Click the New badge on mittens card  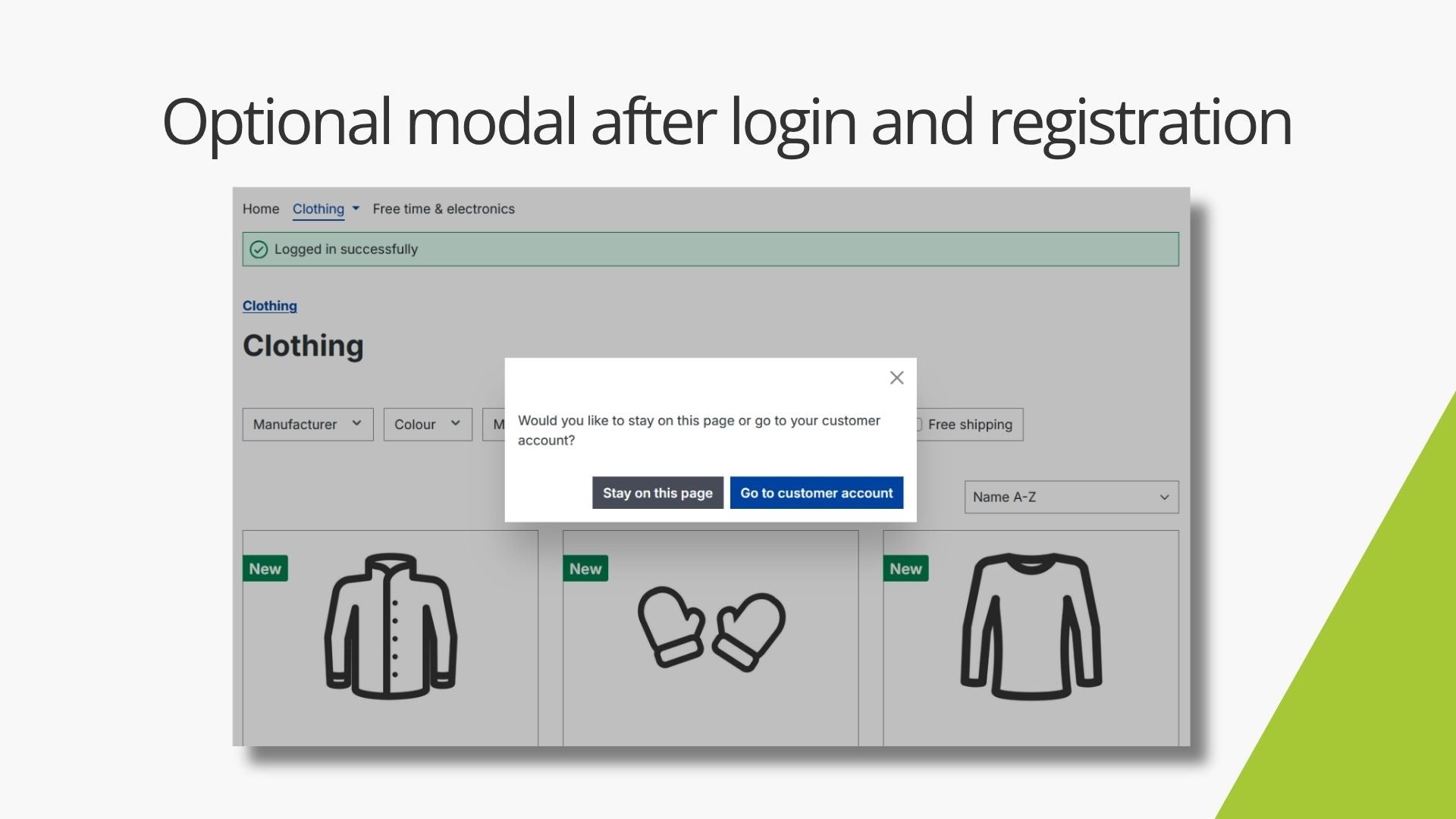point(585,569)
